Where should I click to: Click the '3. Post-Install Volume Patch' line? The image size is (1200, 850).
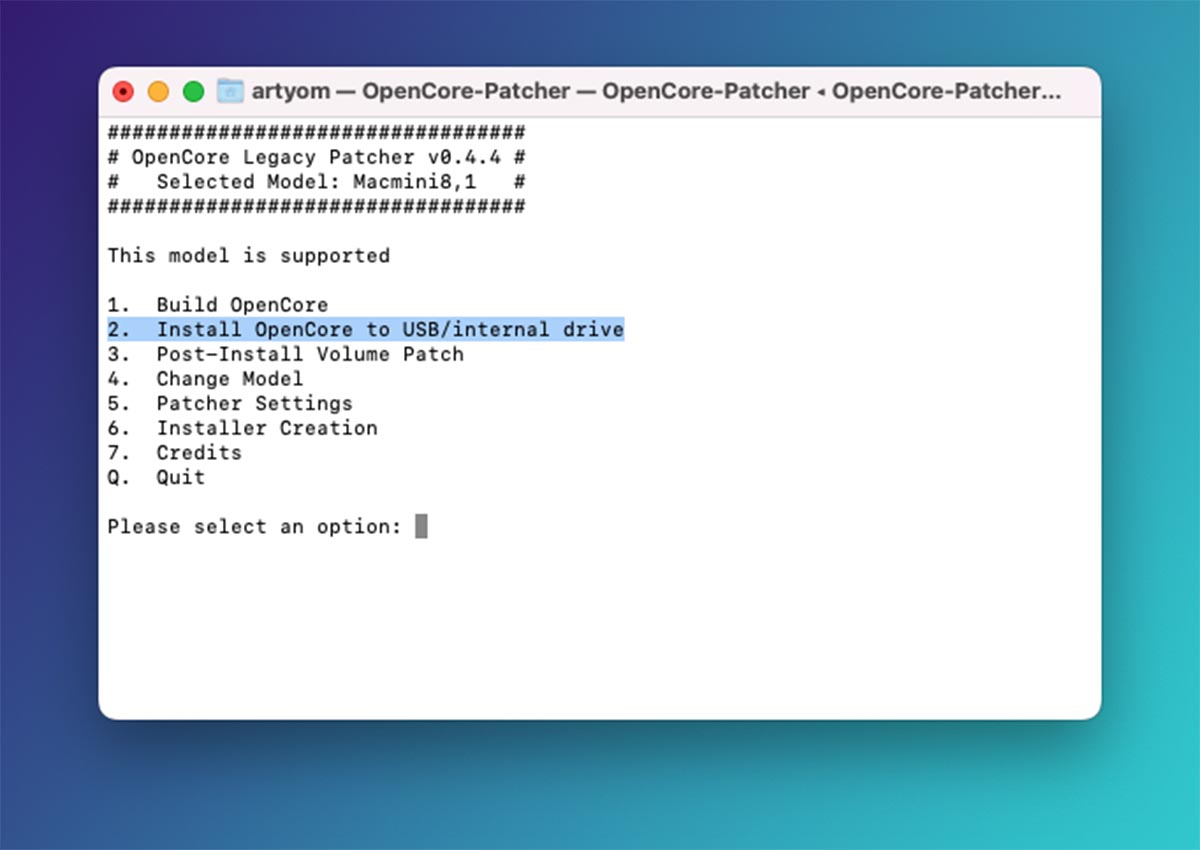pyautogui.click(x=286, y=354)
